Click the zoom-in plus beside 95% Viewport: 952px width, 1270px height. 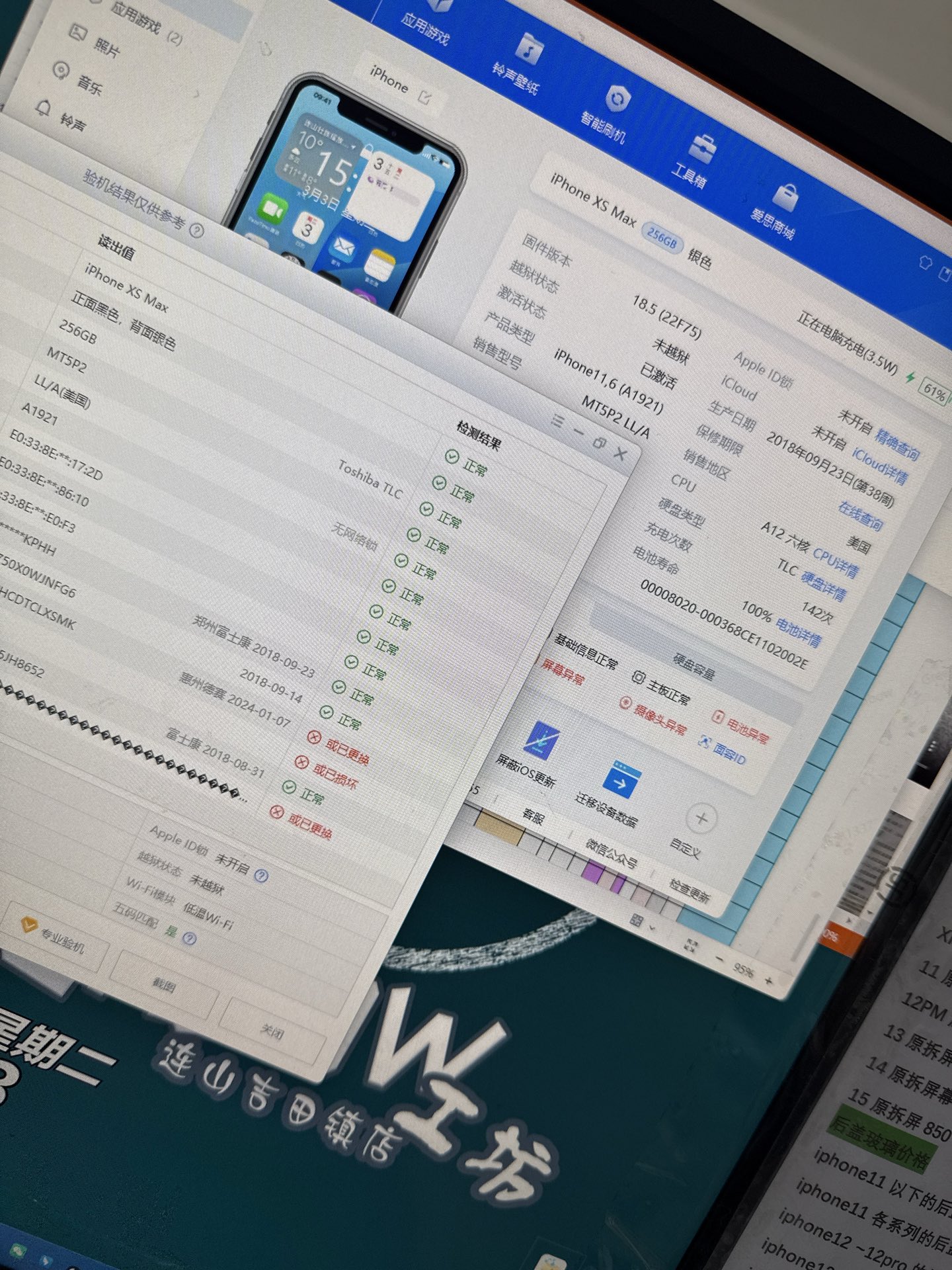pyautogui.click(x=768, y=980)
